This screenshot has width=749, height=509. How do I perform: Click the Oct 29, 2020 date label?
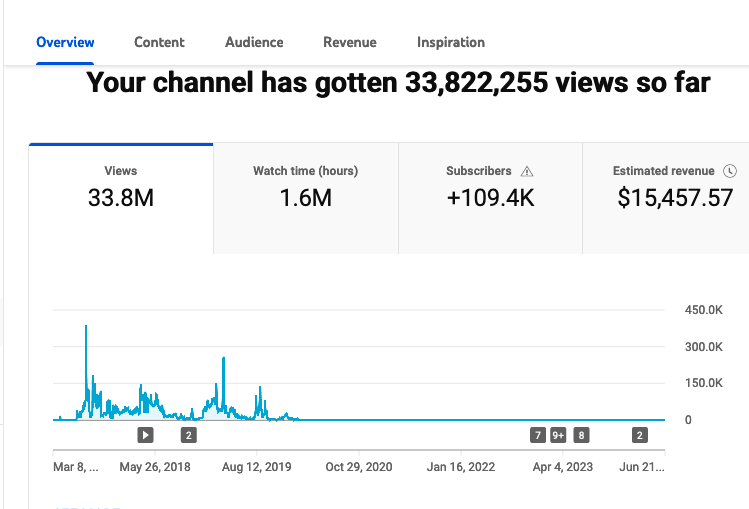359,466
